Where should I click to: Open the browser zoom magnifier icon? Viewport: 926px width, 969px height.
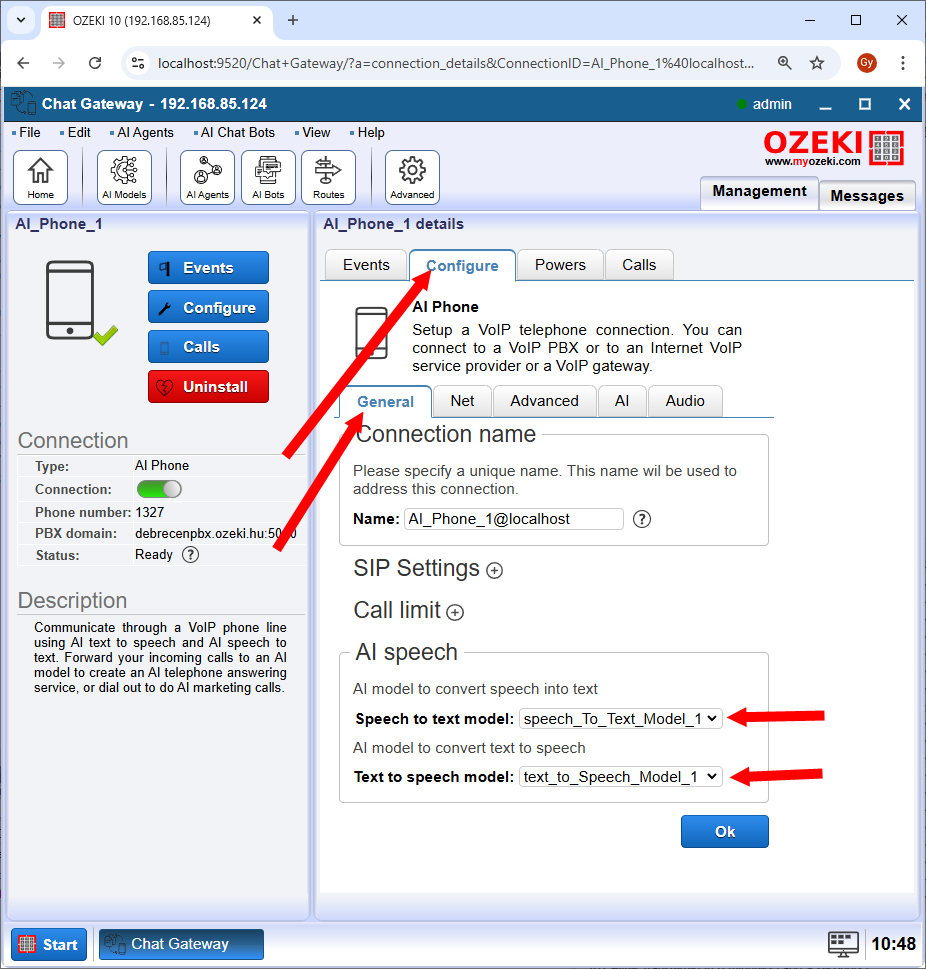pos(784,63)
